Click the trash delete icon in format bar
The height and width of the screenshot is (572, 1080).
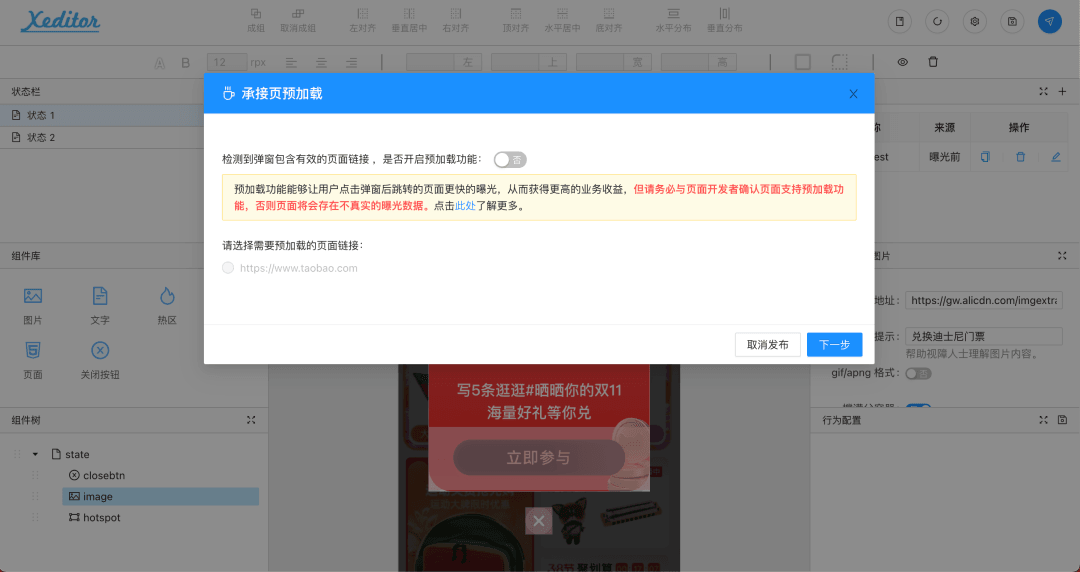(x=933, y=62)
